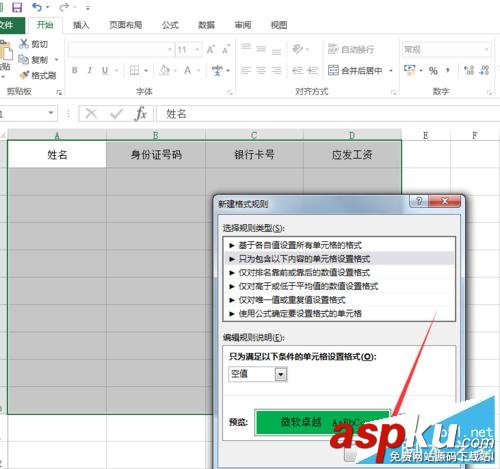Confirm the formula bar entry
The width and height of the screenshot is (500, 469).
click(x=116, y=114)
